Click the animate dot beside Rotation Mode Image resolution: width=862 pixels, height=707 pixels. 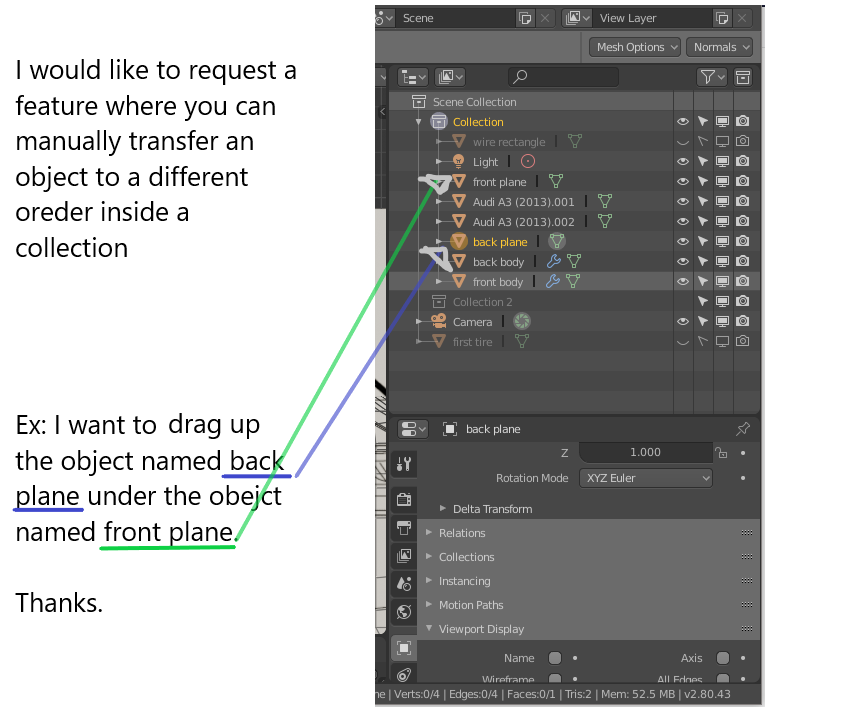point(743,478)
